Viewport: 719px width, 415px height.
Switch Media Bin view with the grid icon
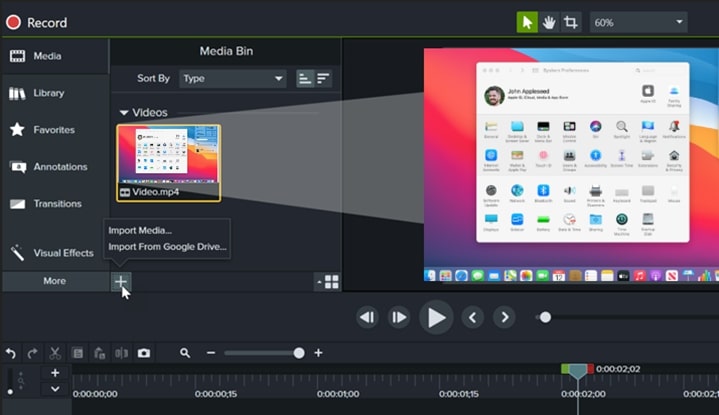point(331,282)
